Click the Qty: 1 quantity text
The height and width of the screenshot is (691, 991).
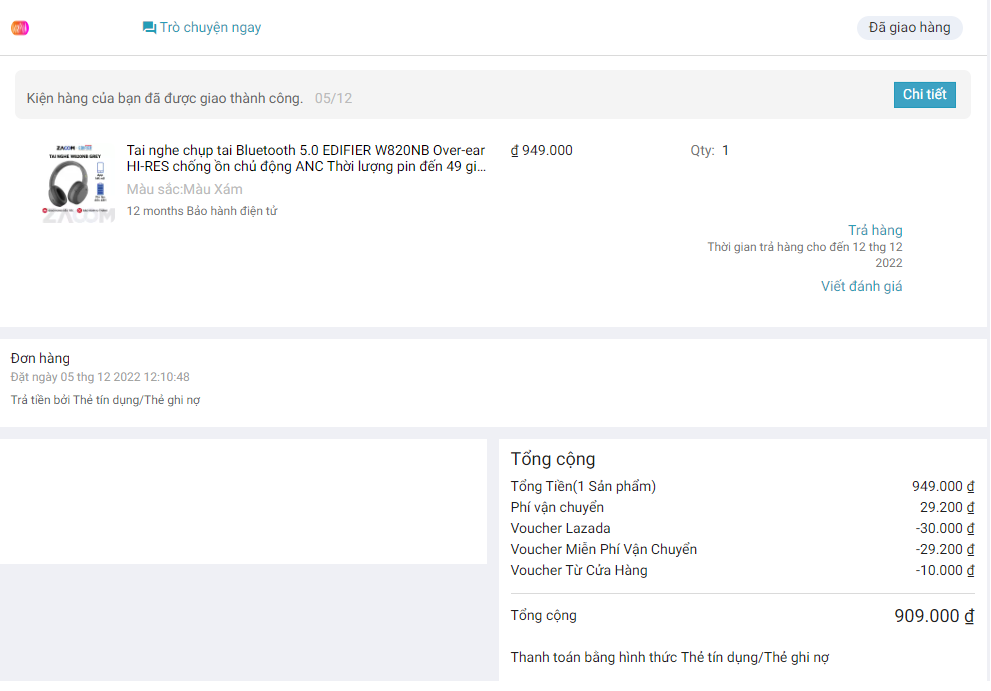(709, 150)
